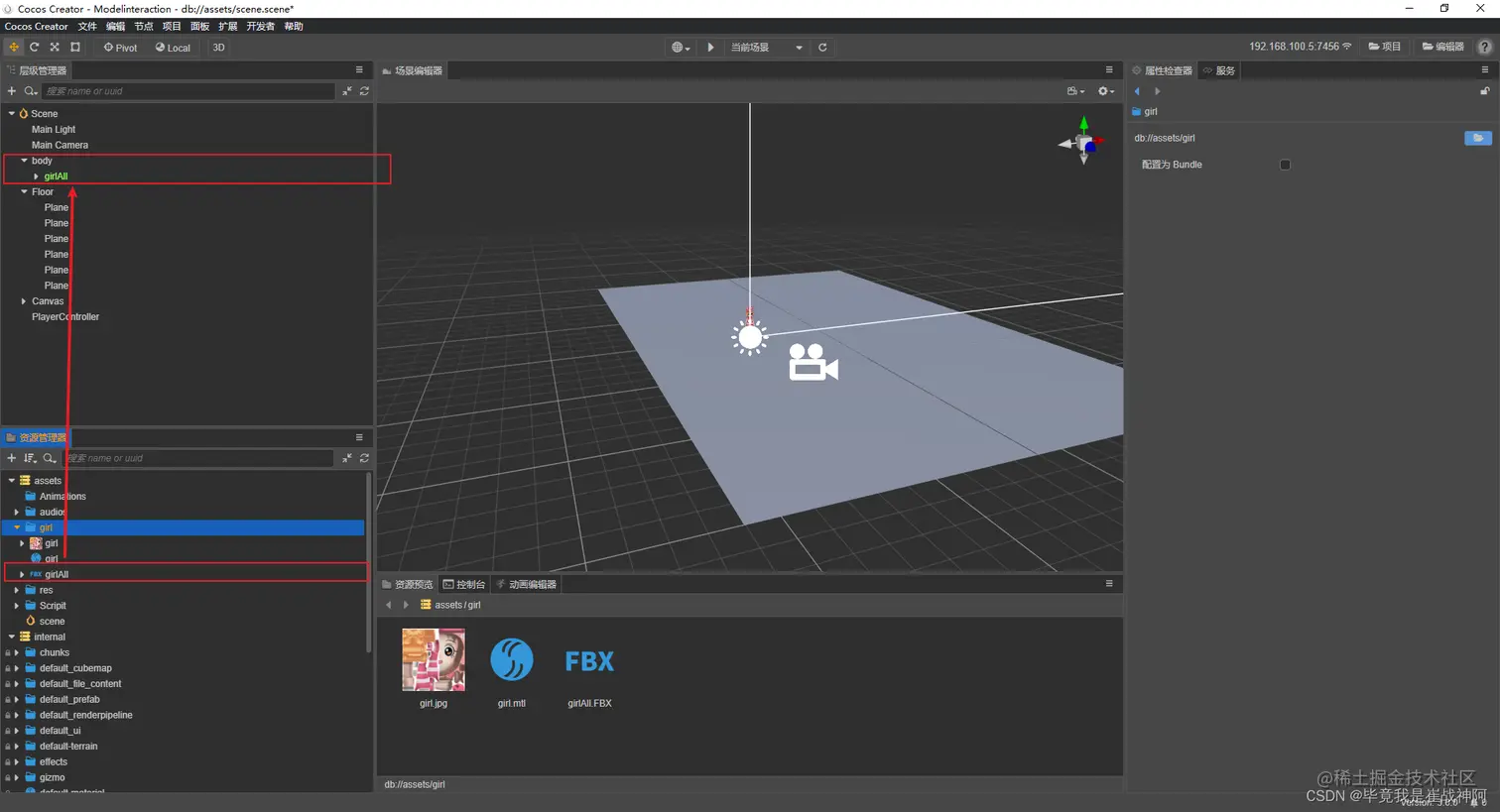Switch to the 动画编辑器 tab
Viewport: 1500px width, 812px height.
click(526, 584)
